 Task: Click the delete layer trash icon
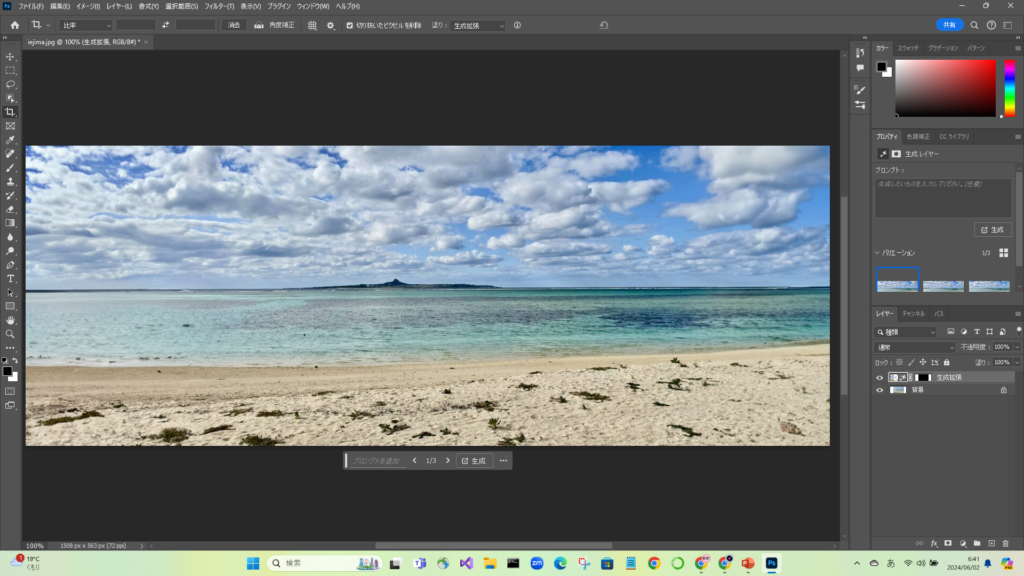(x=1007, y=543)
